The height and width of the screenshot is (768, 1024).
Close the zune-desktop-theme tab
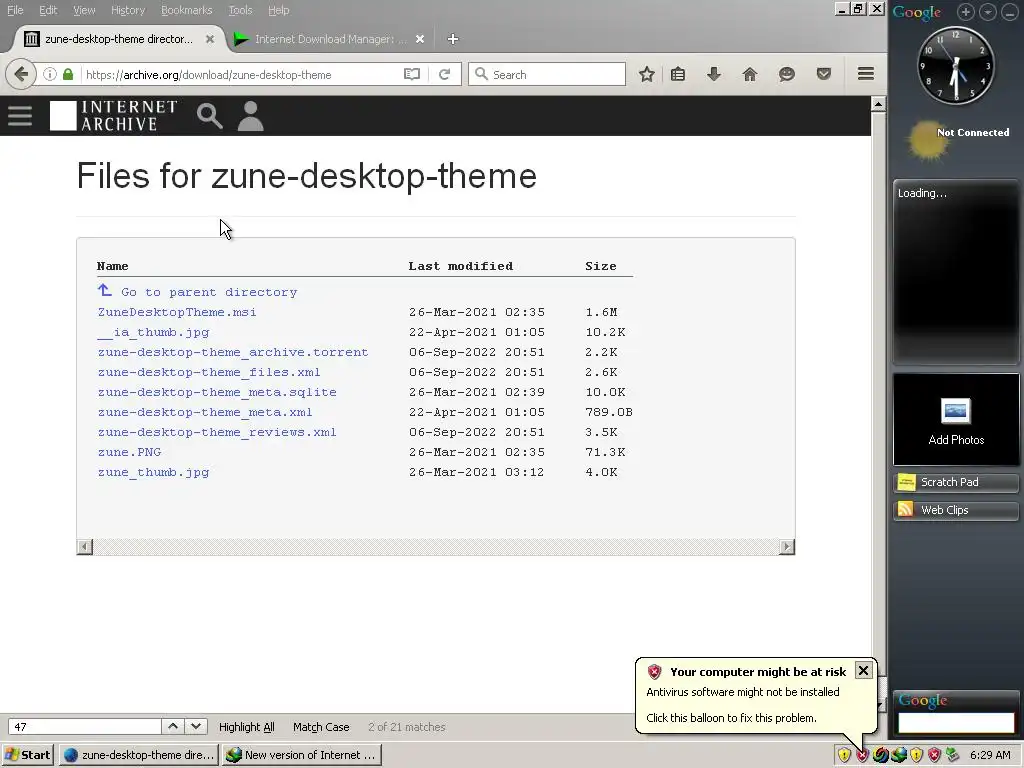(x=210, y=39)
